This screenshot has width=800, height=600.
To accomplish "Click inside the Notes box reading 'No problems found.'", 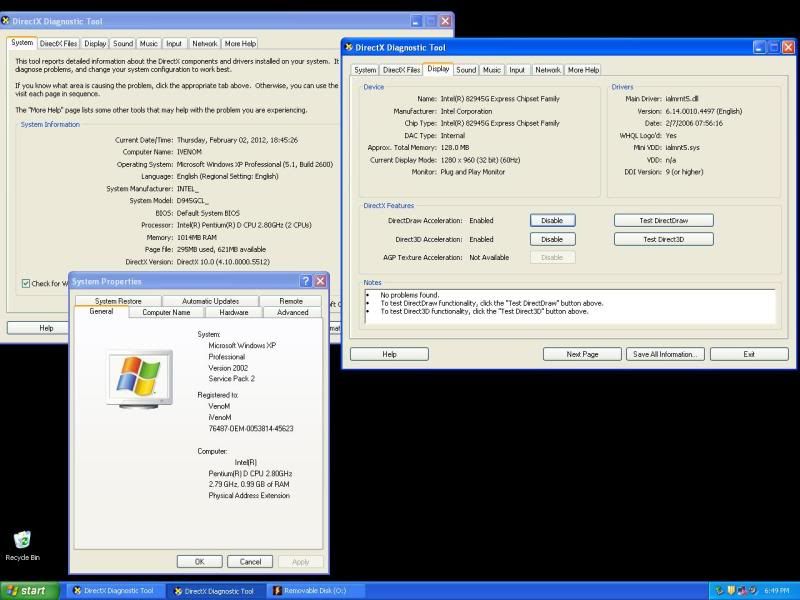I will (570, 307).
